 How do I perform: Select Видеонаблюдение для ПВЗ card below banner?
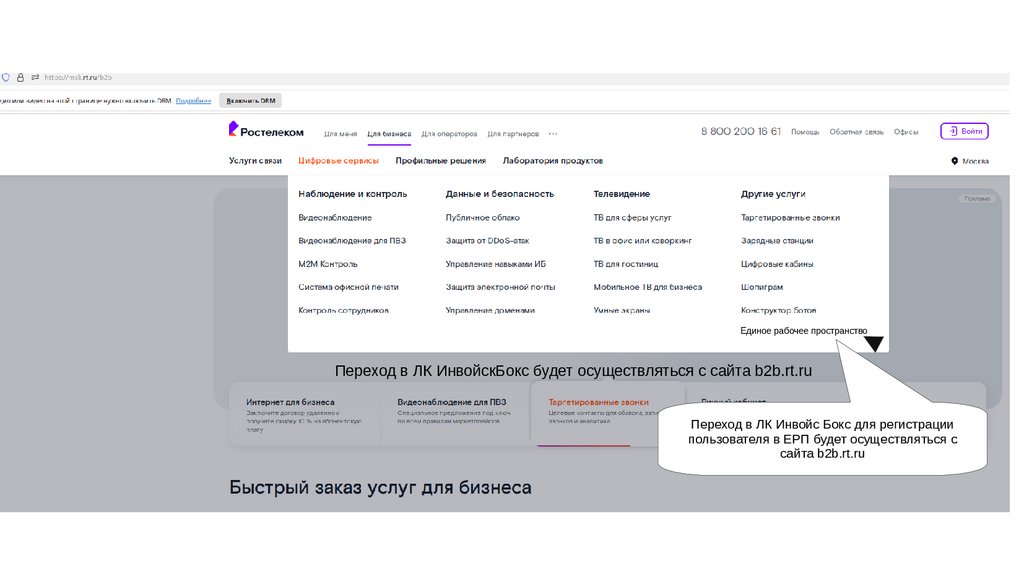(456, 414)
